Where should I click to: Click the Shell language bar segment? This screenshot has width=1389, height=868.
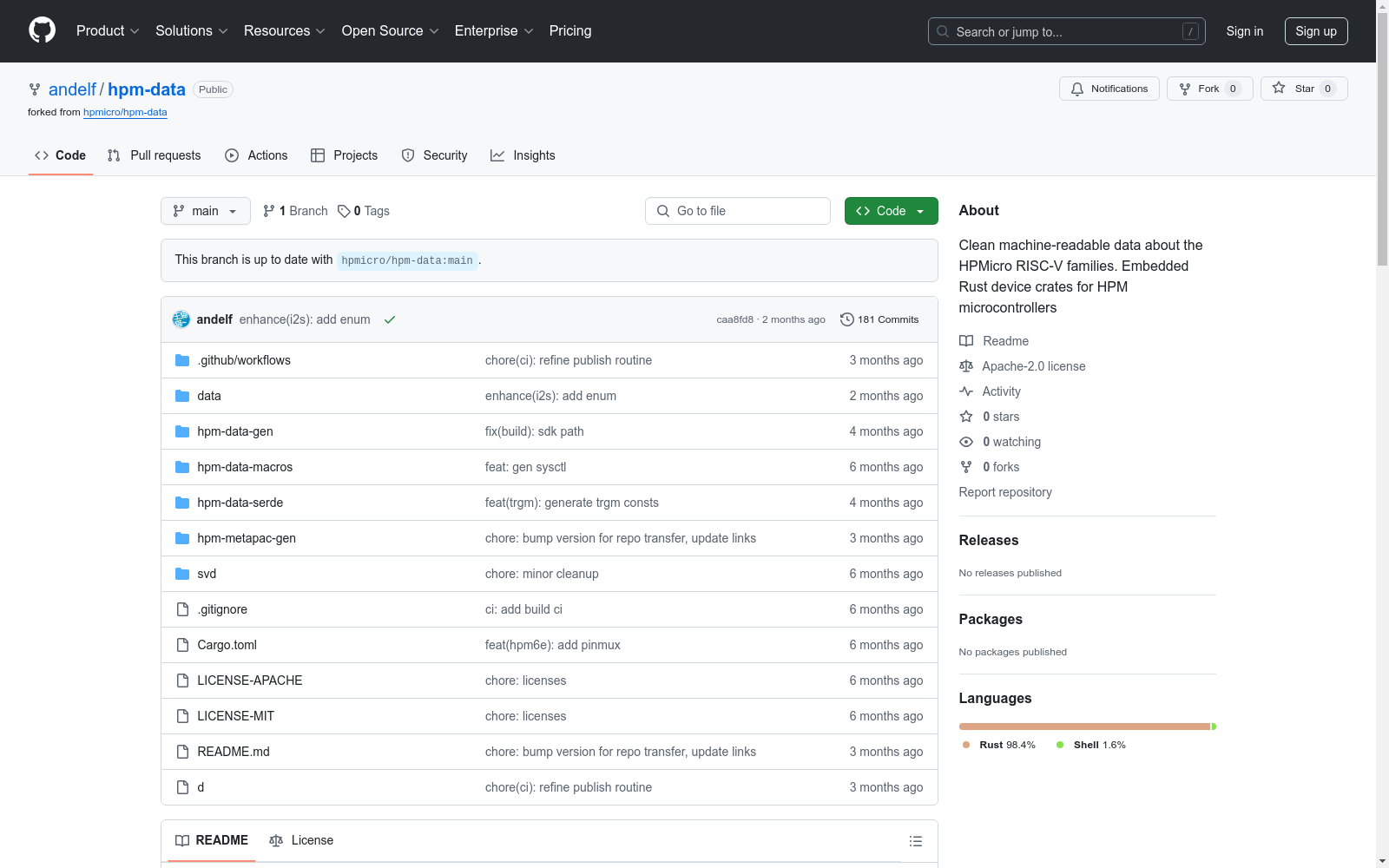point(1214,727)
